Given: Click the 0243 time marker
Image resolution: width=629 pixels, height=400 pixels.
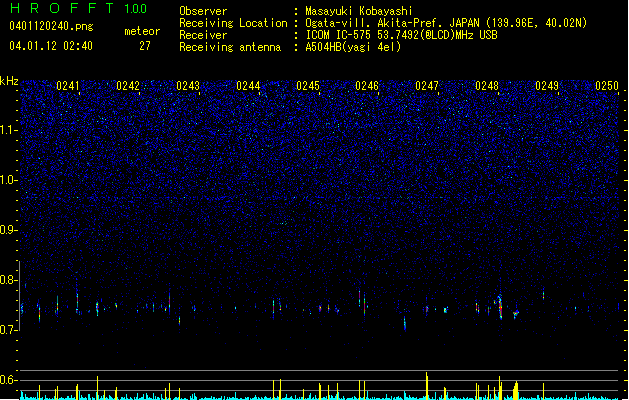Looking at the screenshot, I should click(x=188, y=85).
